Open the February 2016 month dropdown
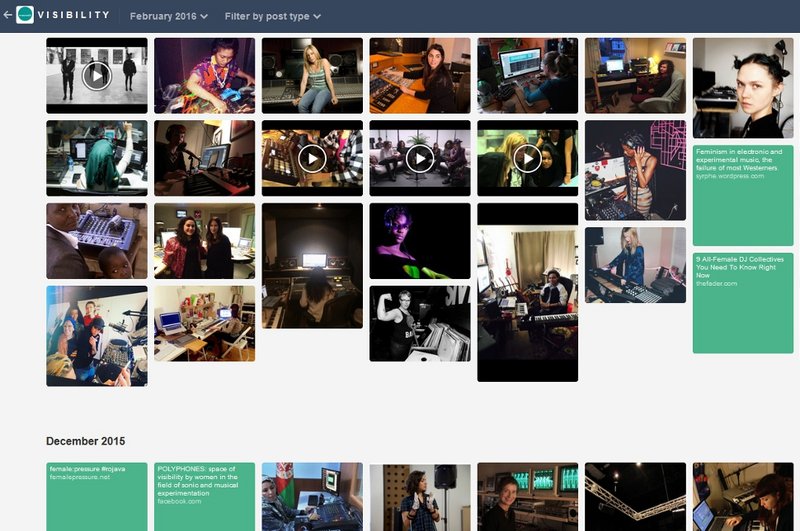This screenshot has height=531, width=800. click(168, 16)
